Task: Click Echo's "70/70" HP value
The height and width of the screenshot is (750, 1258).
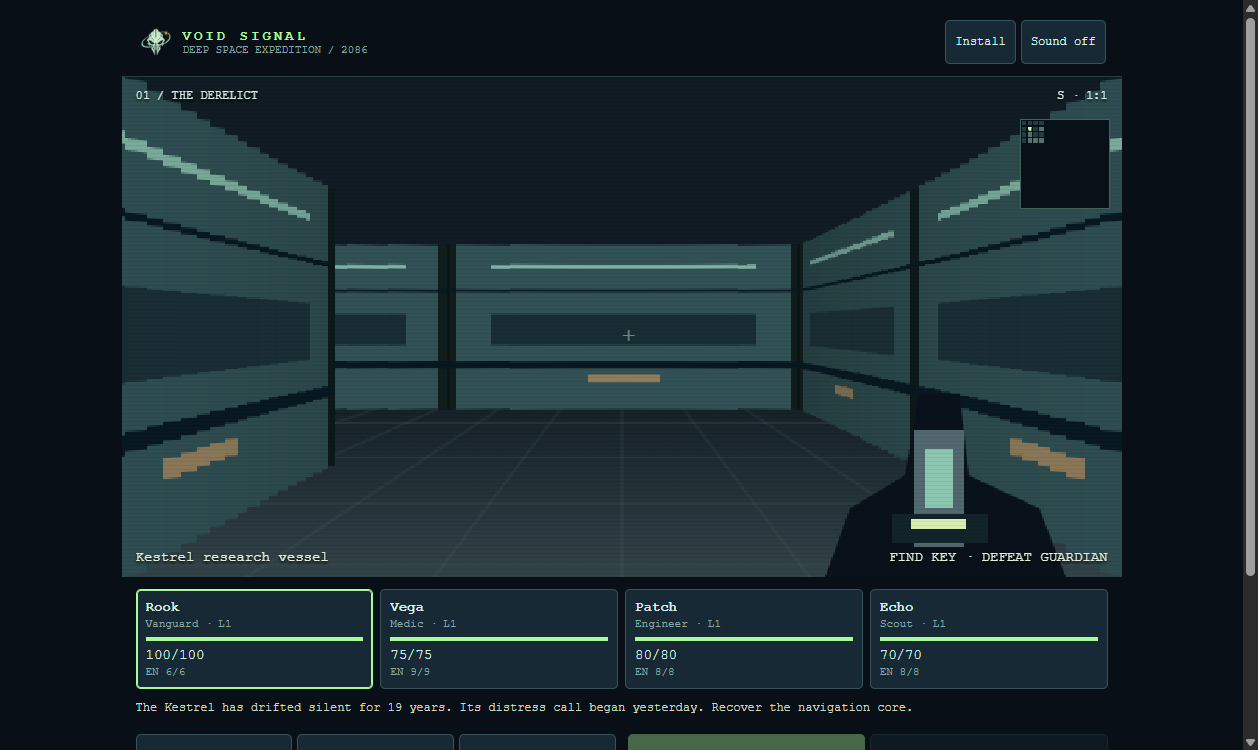Action: coord(901,655)
